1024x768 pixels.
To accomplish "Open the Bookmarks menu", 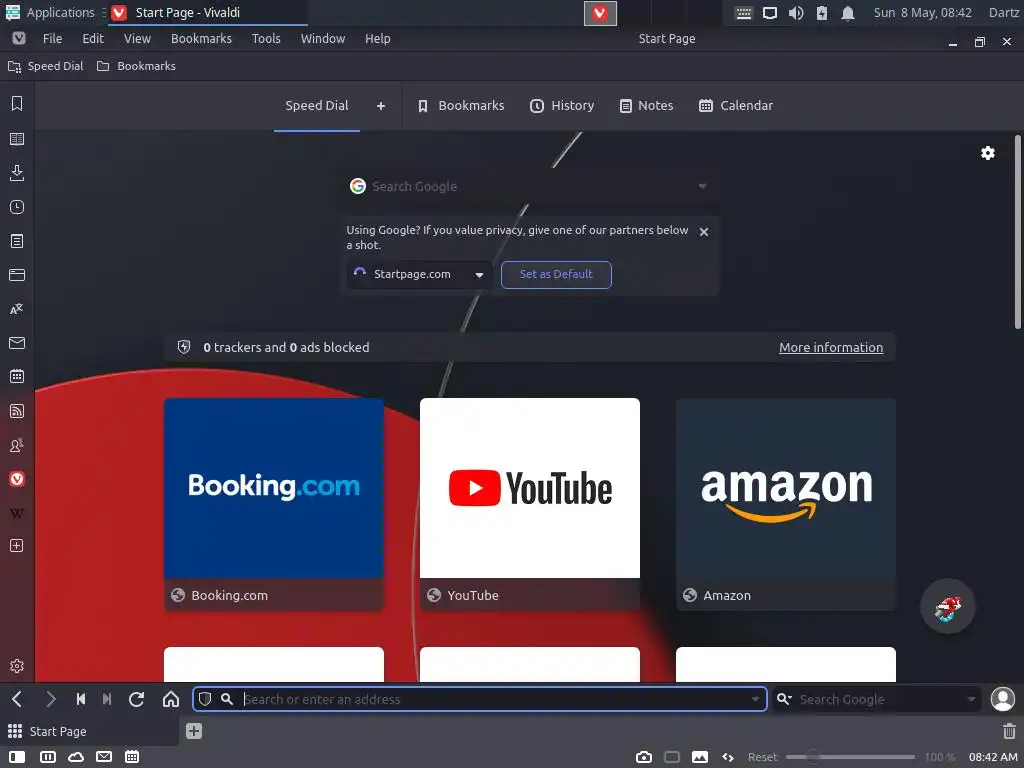I will click(201, 39).
